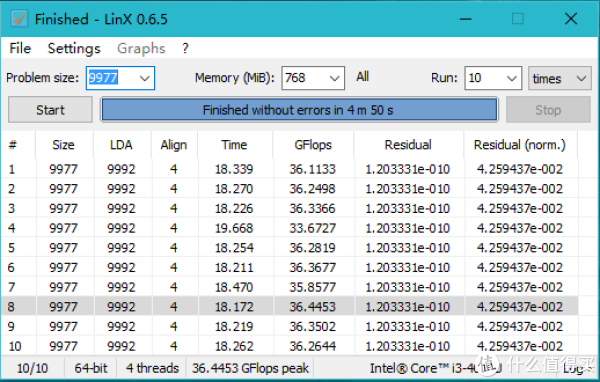Expand the Run count dropdown arrow
The width and height of the screenshot is (600, 382).
tap(512, 78)
